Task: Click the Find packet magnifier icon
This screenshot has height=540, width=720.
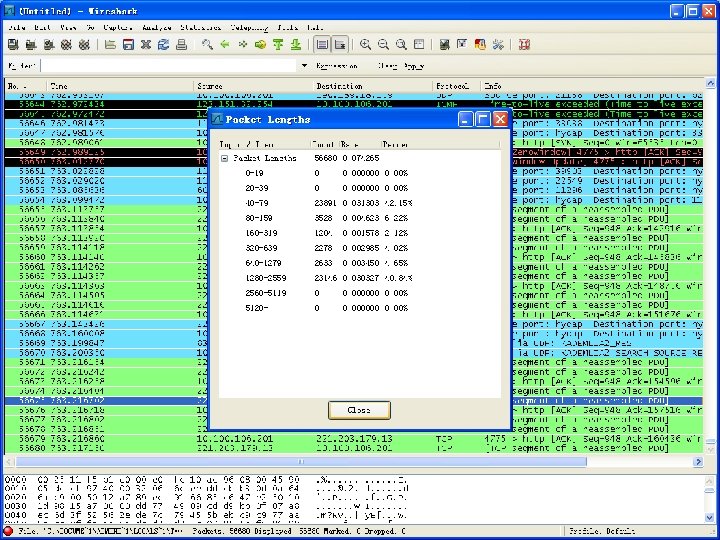Action: (x=207, y=45)
